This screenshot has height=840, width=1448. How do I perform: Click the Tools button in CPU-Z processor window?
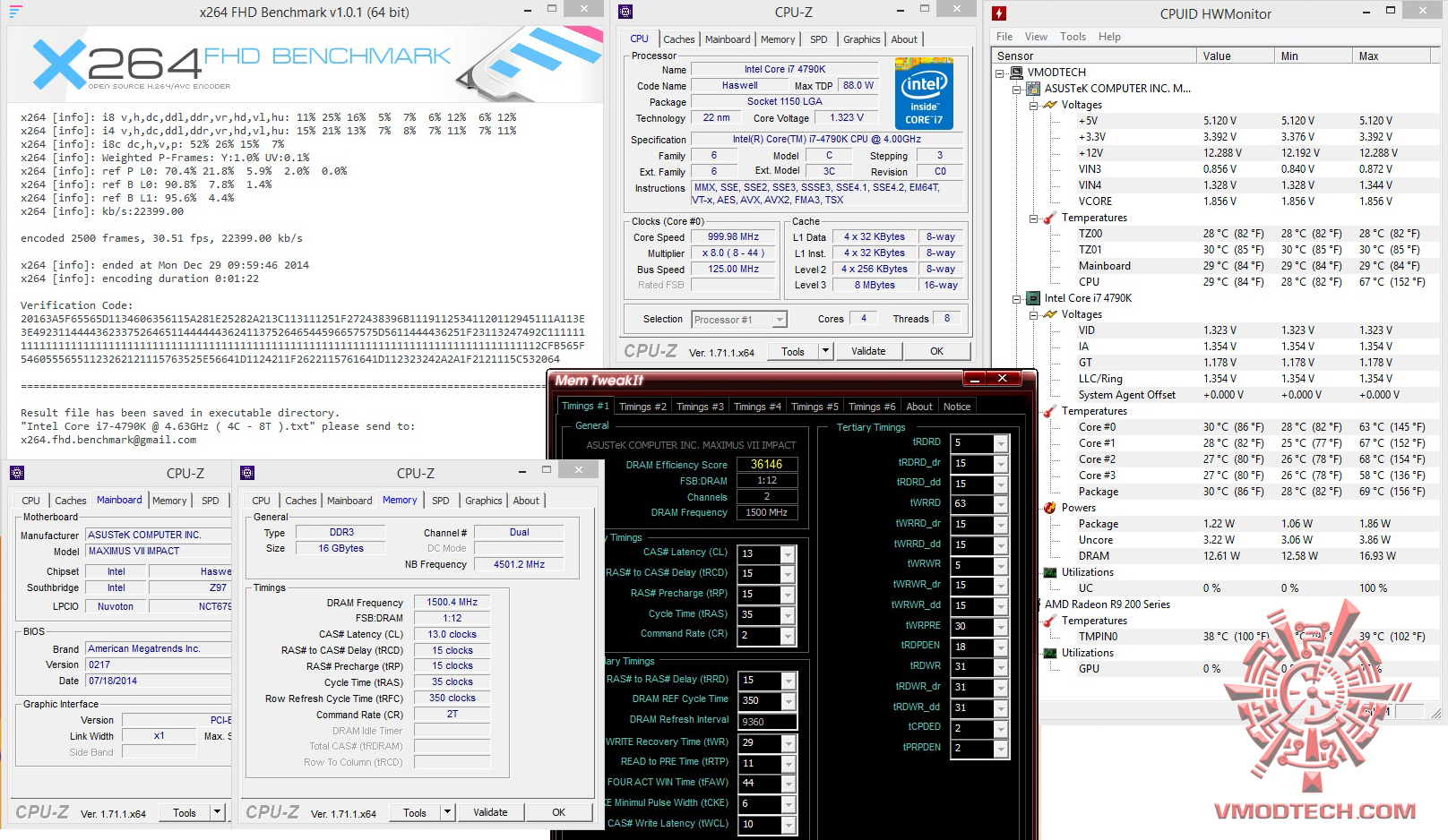tap(793, 351)
